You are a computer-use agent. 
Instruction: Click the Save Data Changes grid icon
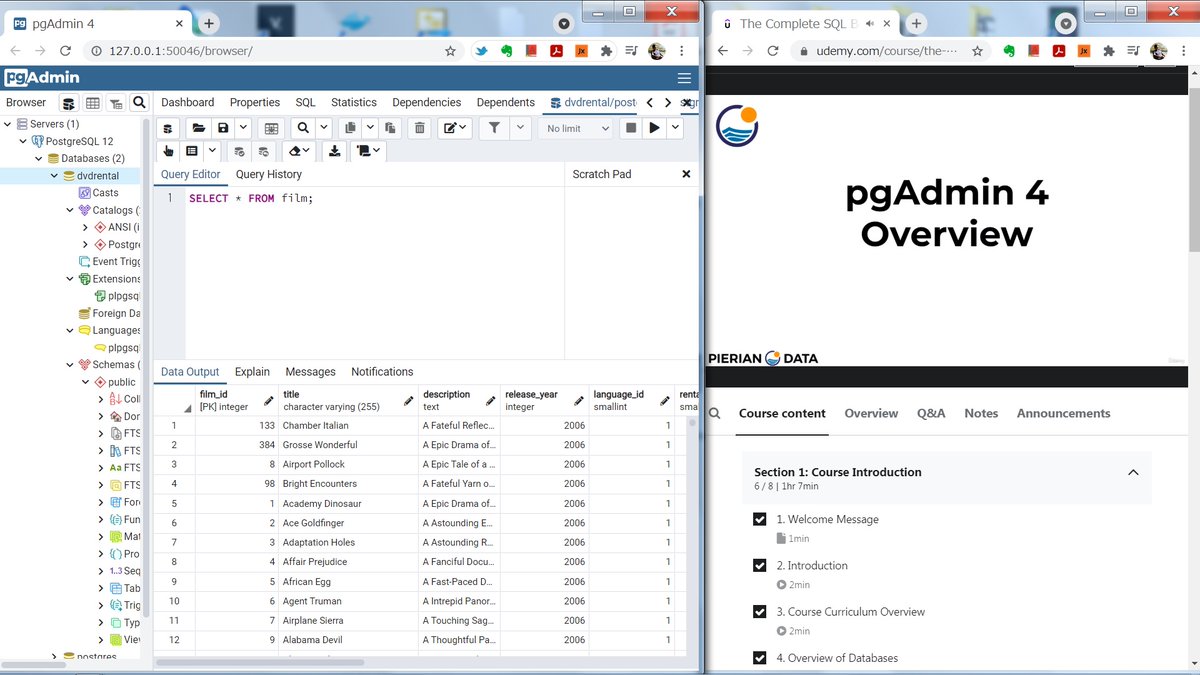coord(270,128)
